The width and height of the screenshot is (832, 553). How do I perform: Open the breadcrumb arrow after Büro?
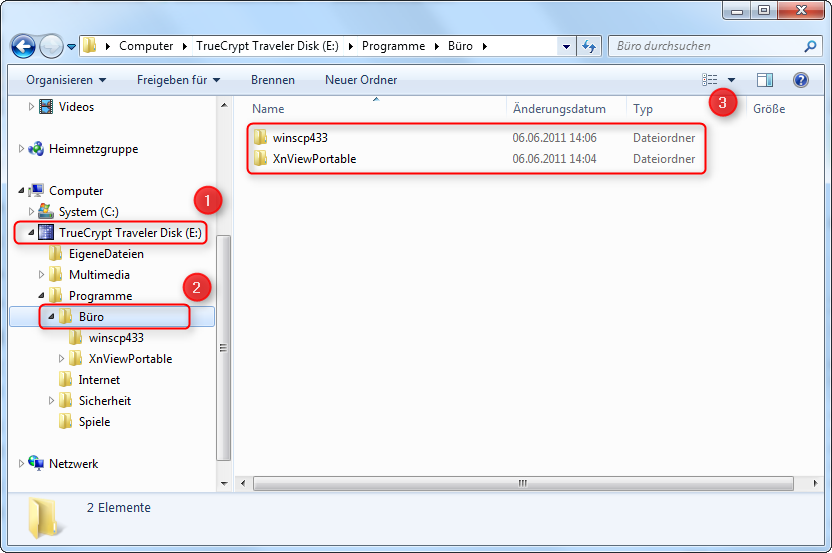484,46
